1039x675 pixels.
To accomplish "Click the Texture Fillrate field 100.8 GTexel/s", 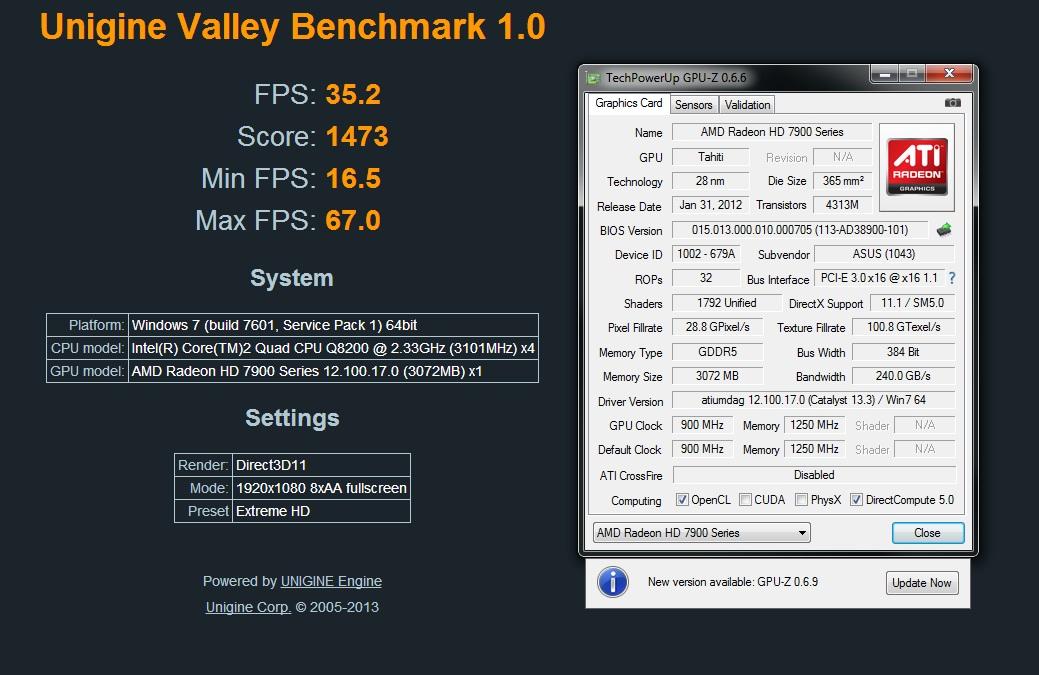I will pos(903,327).
